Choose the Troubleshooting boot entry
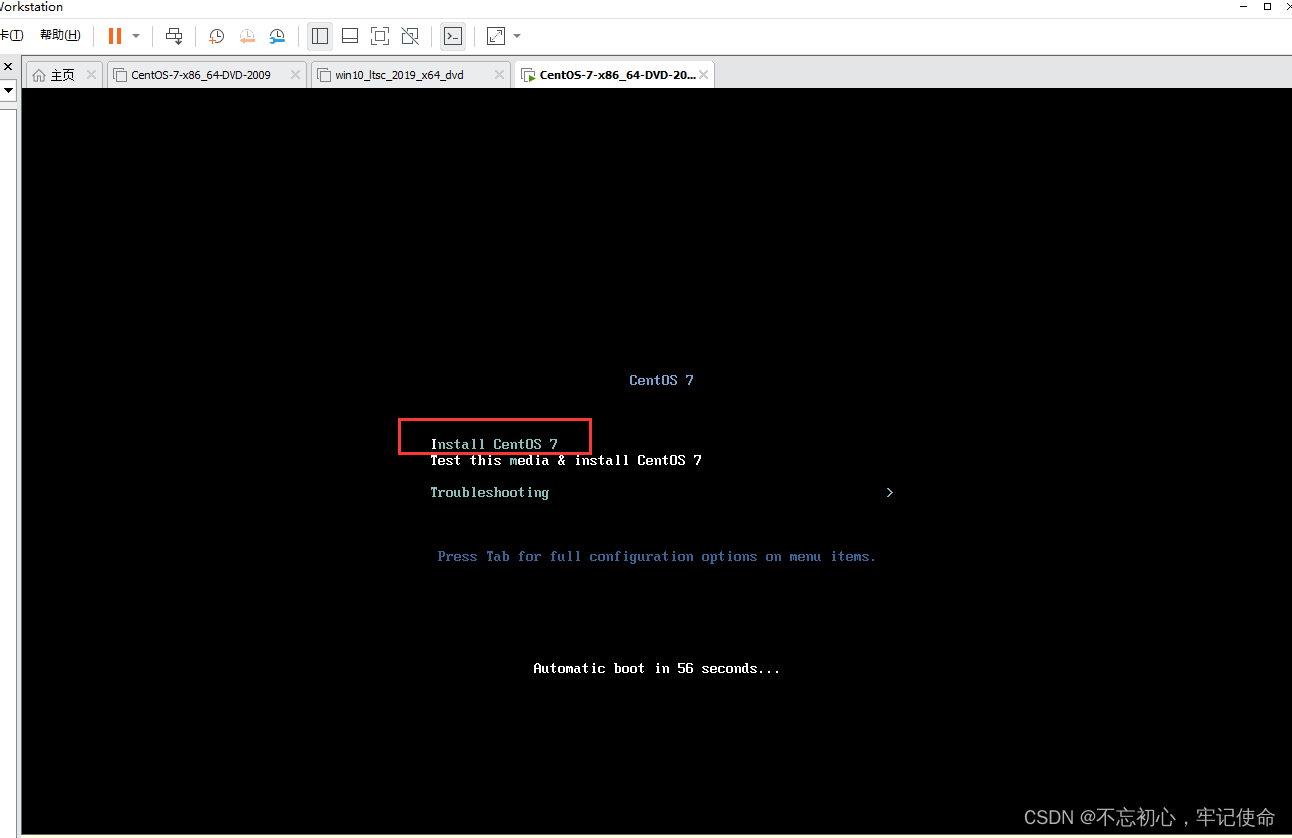 point(489,492)
